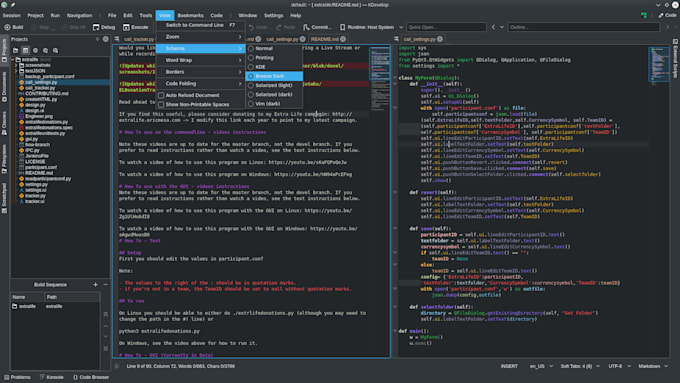680x383 pixels.
Task: Expand the Zoom submenu
Action: [200, 37]
